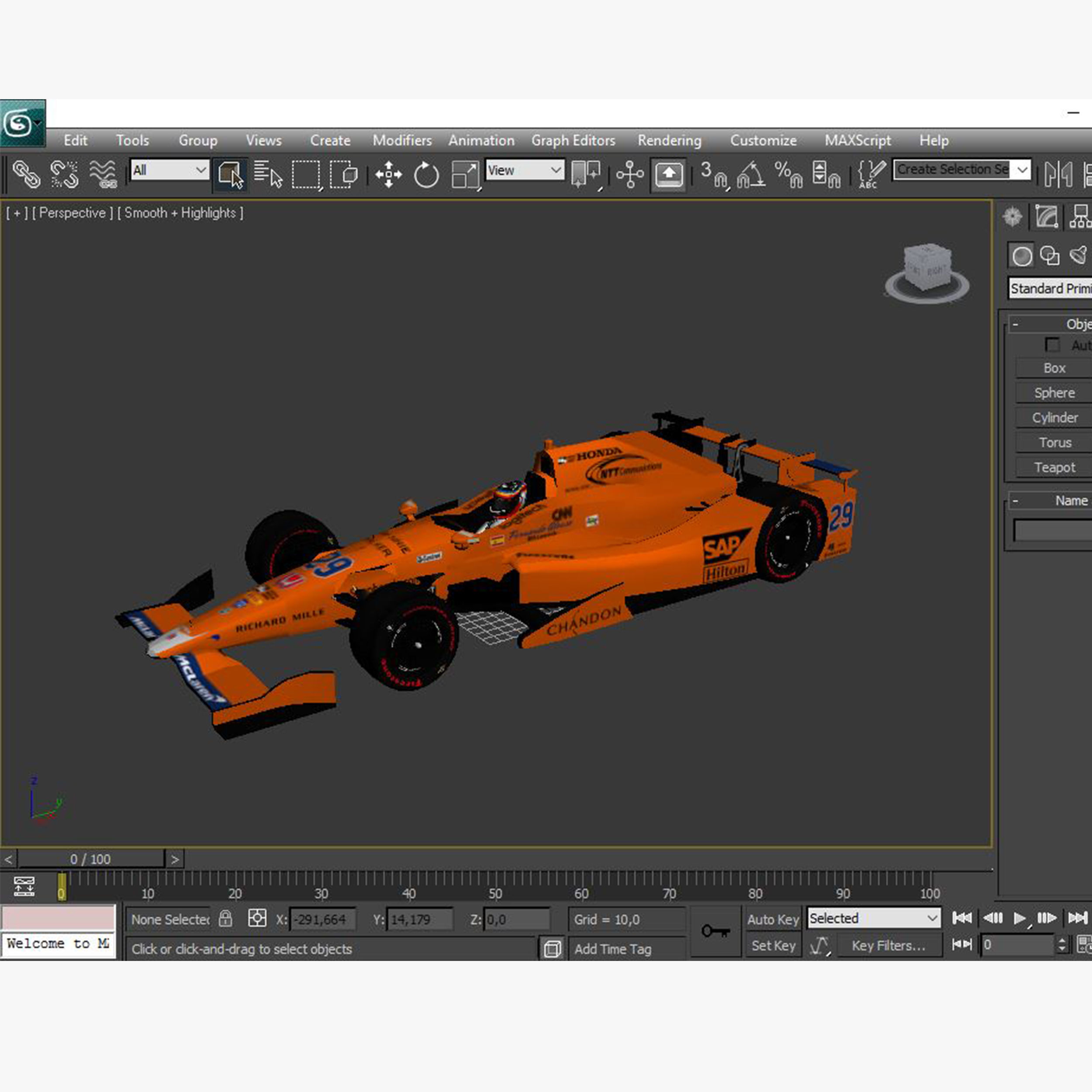Click the Set Keys key icon button
Viewport: 1092px width, 1092px height.
[715, 931]
